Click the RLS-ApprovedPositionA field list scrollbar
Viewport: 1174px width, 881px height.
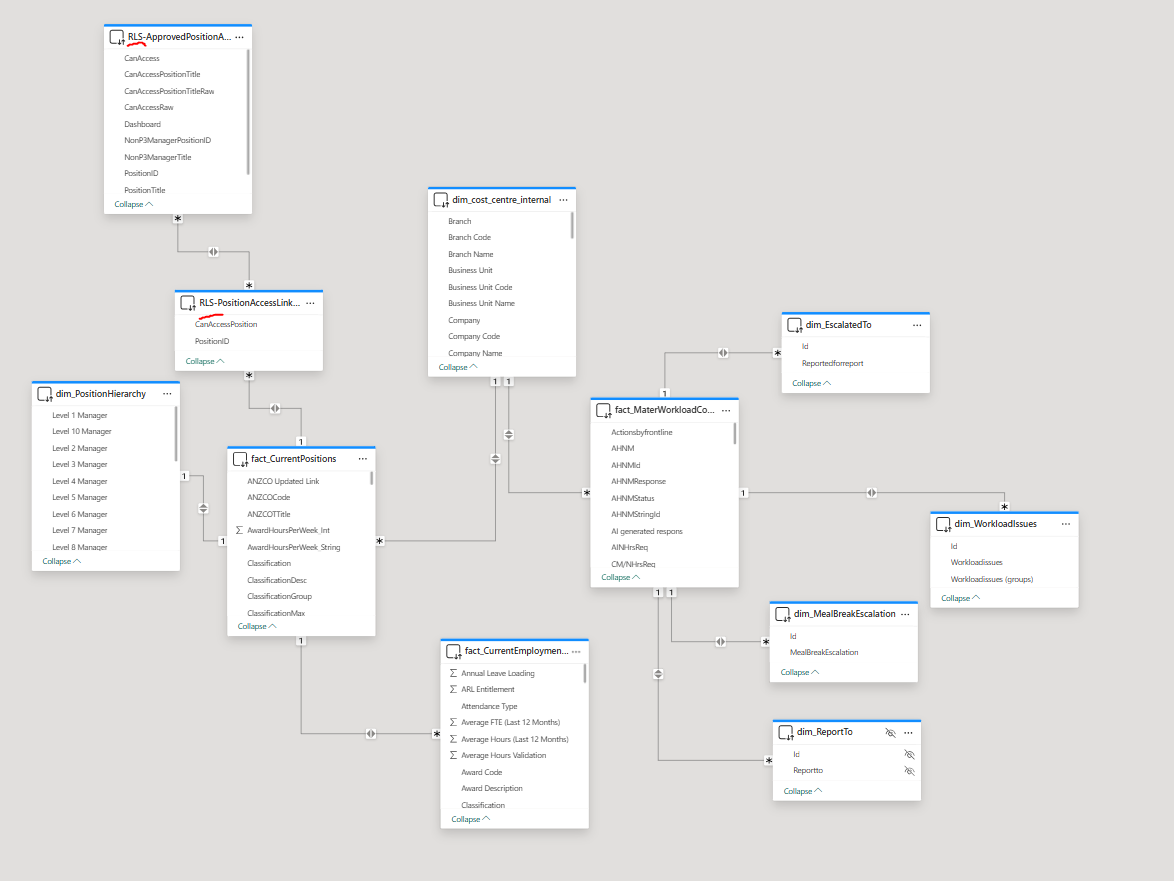coord(248,112)
